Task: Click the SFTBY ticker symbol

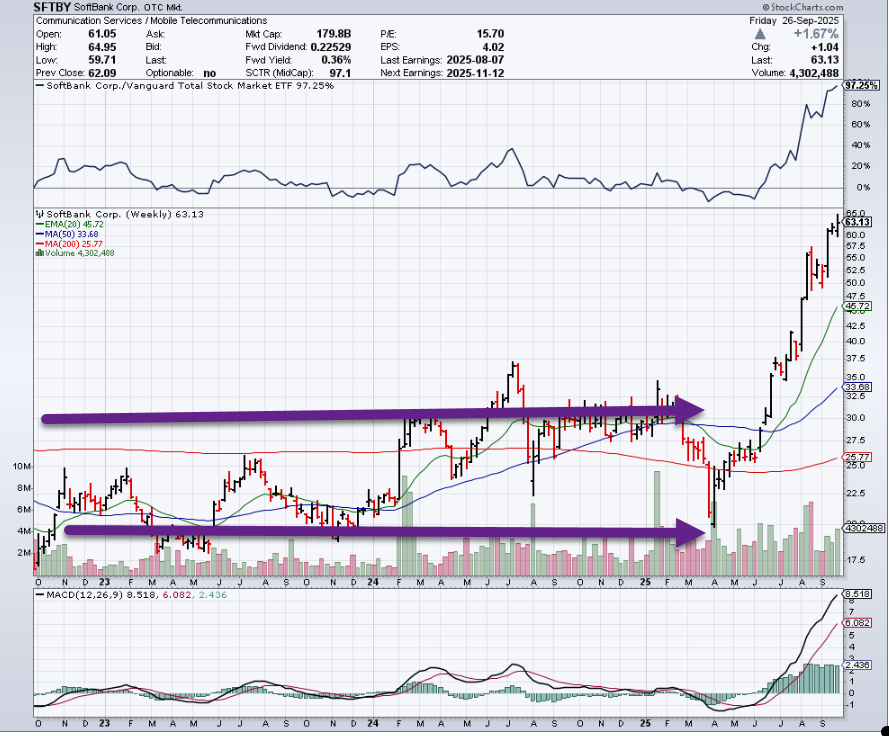Action: (55, 6)
